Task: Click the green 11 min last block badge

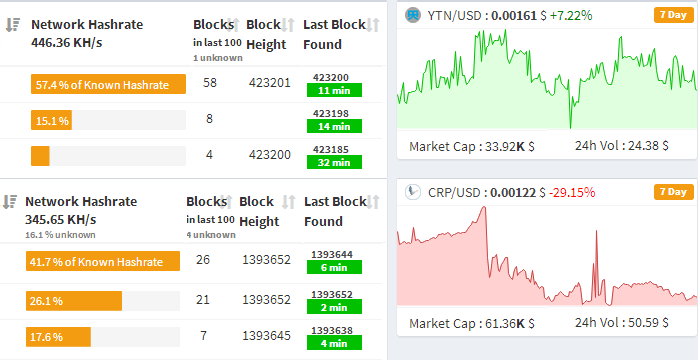Action: [334, 90]
